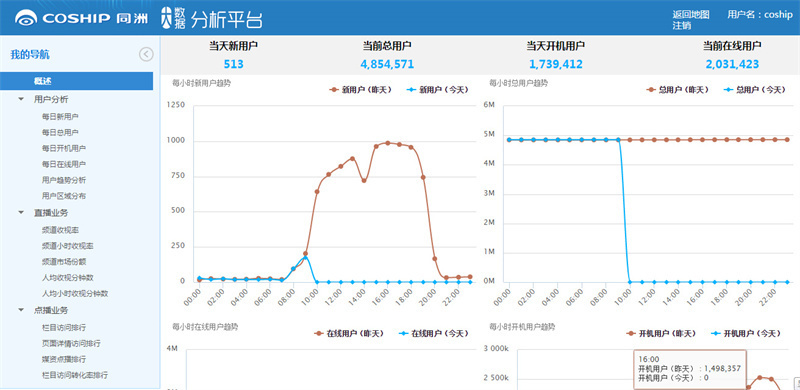Click the 注销 logout link

[682, 26]
